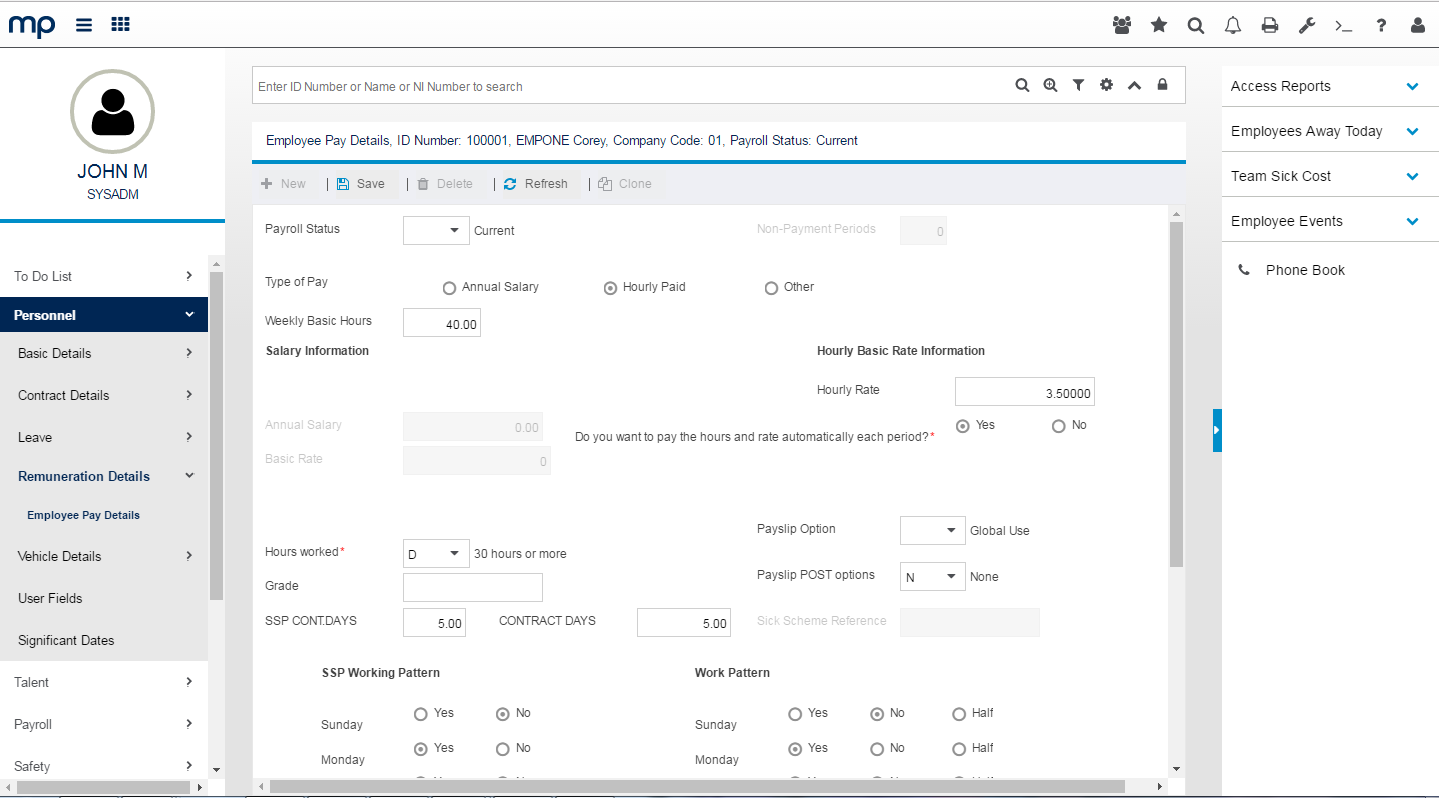Image resolution: width=1439 pixels, height=798 pixels.
Task: Click the collapse up-arrow icon in search bar
Action: click(x=1134, y=86)
